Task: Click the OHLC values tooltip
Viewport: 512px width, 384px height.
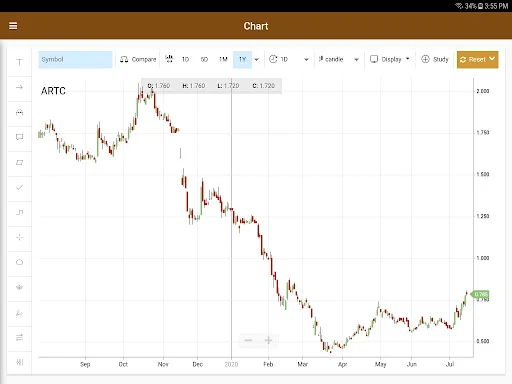Action: (211, 86)
